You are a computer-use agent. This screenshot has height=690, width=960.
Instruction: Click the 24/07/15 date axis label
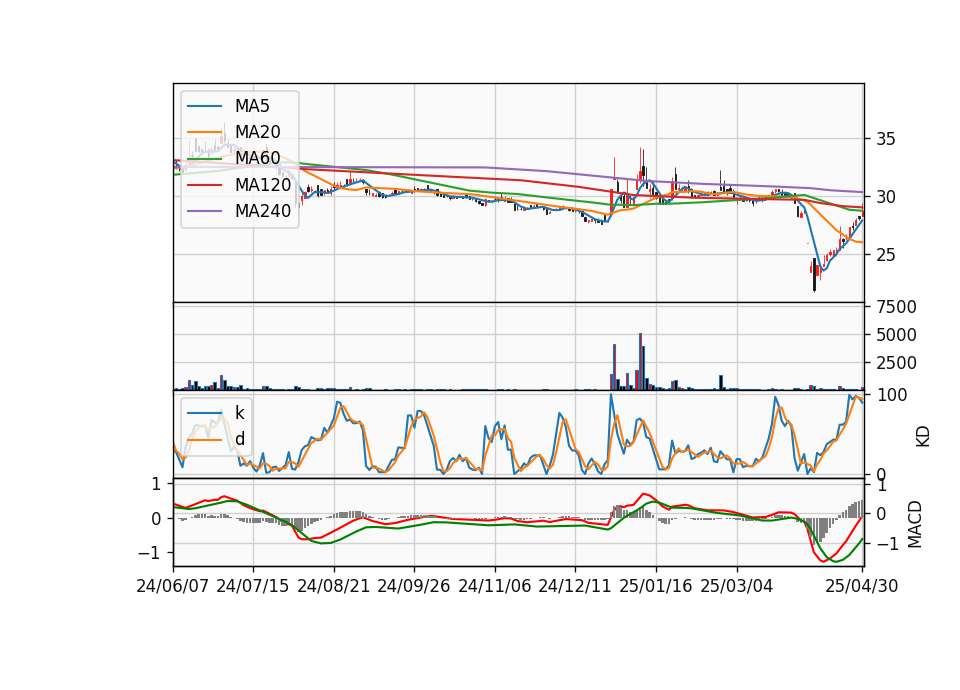[253, 586]
